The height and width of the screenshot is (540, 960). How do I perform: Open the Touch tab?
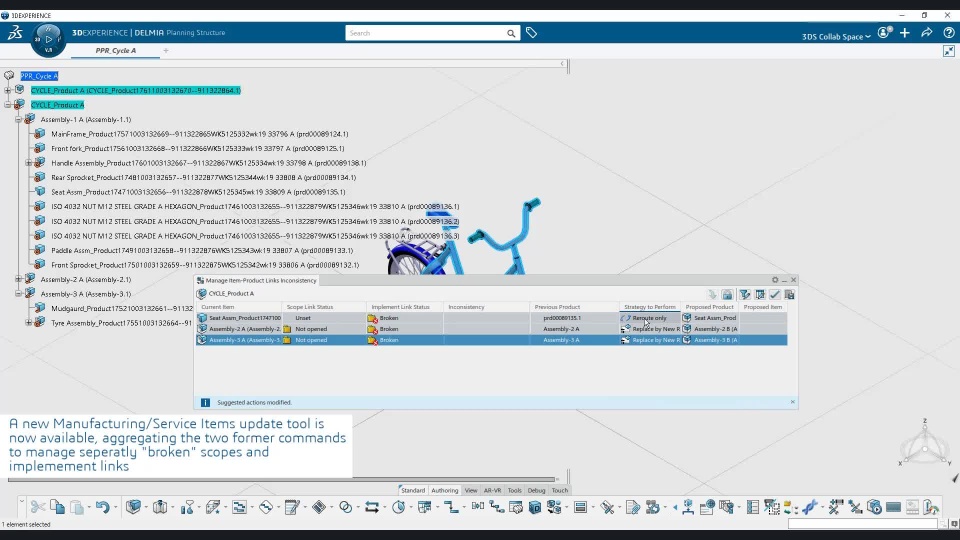(560, 490)
